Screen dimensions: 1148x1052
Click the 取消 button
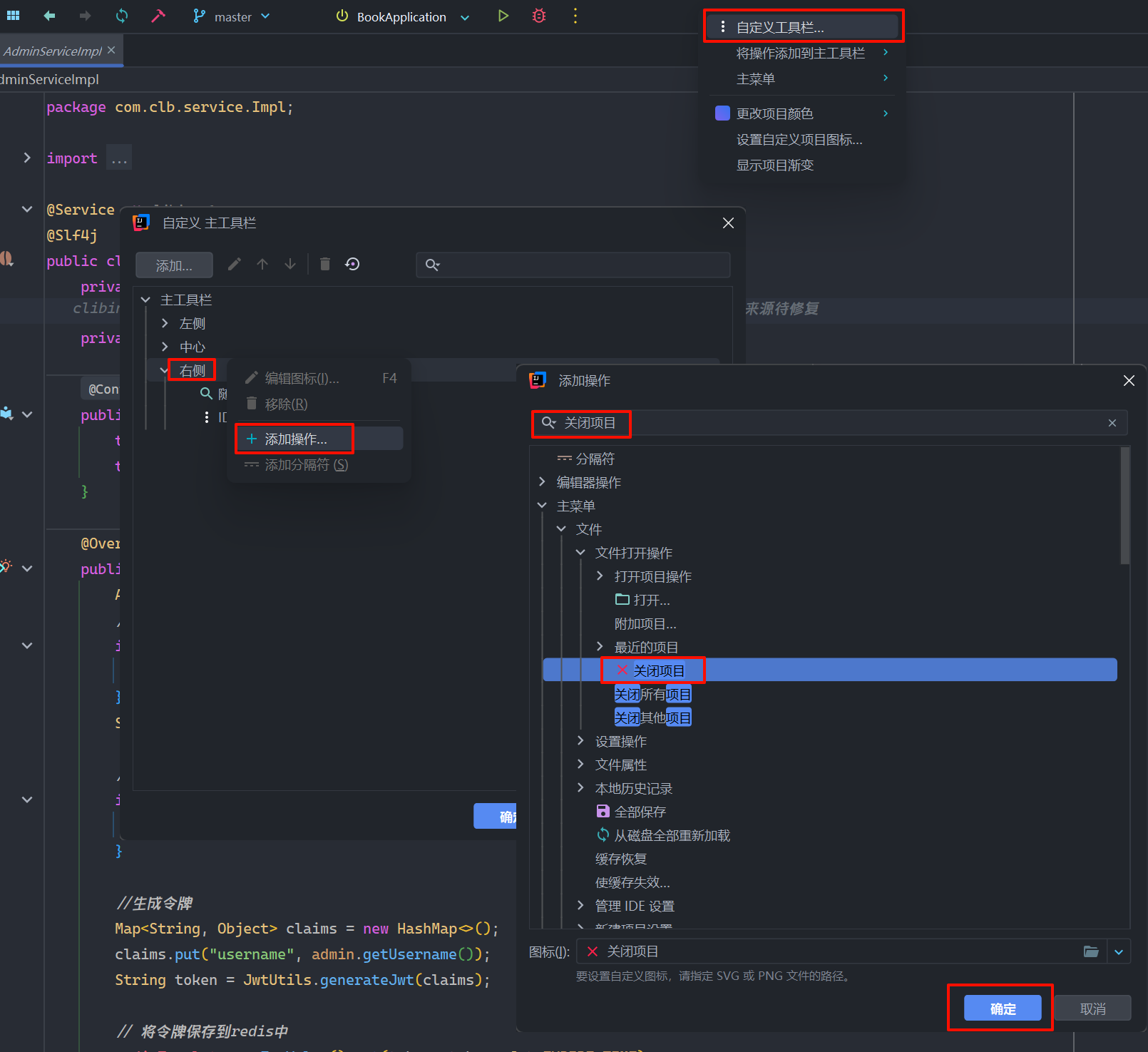click(1092, 1008)
